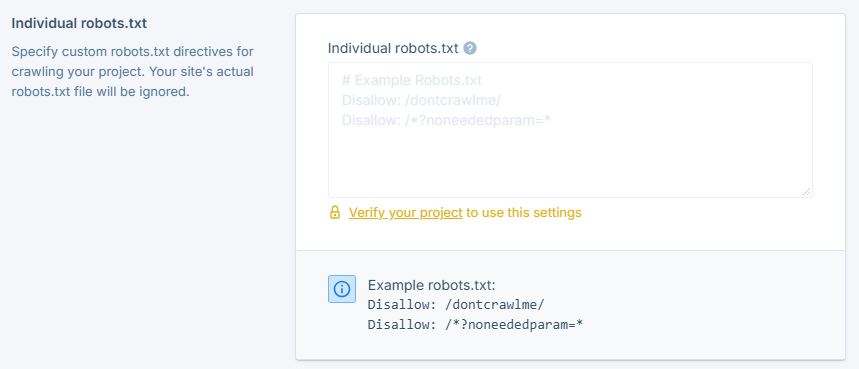Viewport: 859px width, 369px height.
Task: Click the text "to use this settings"
Action: (x=524, y=212)
